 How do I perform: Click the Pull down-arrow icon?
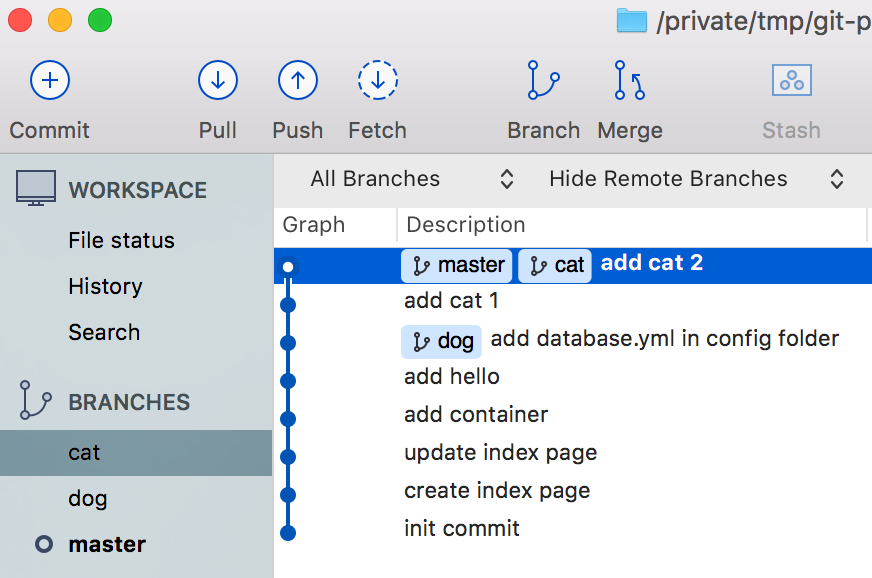[217, 80]
